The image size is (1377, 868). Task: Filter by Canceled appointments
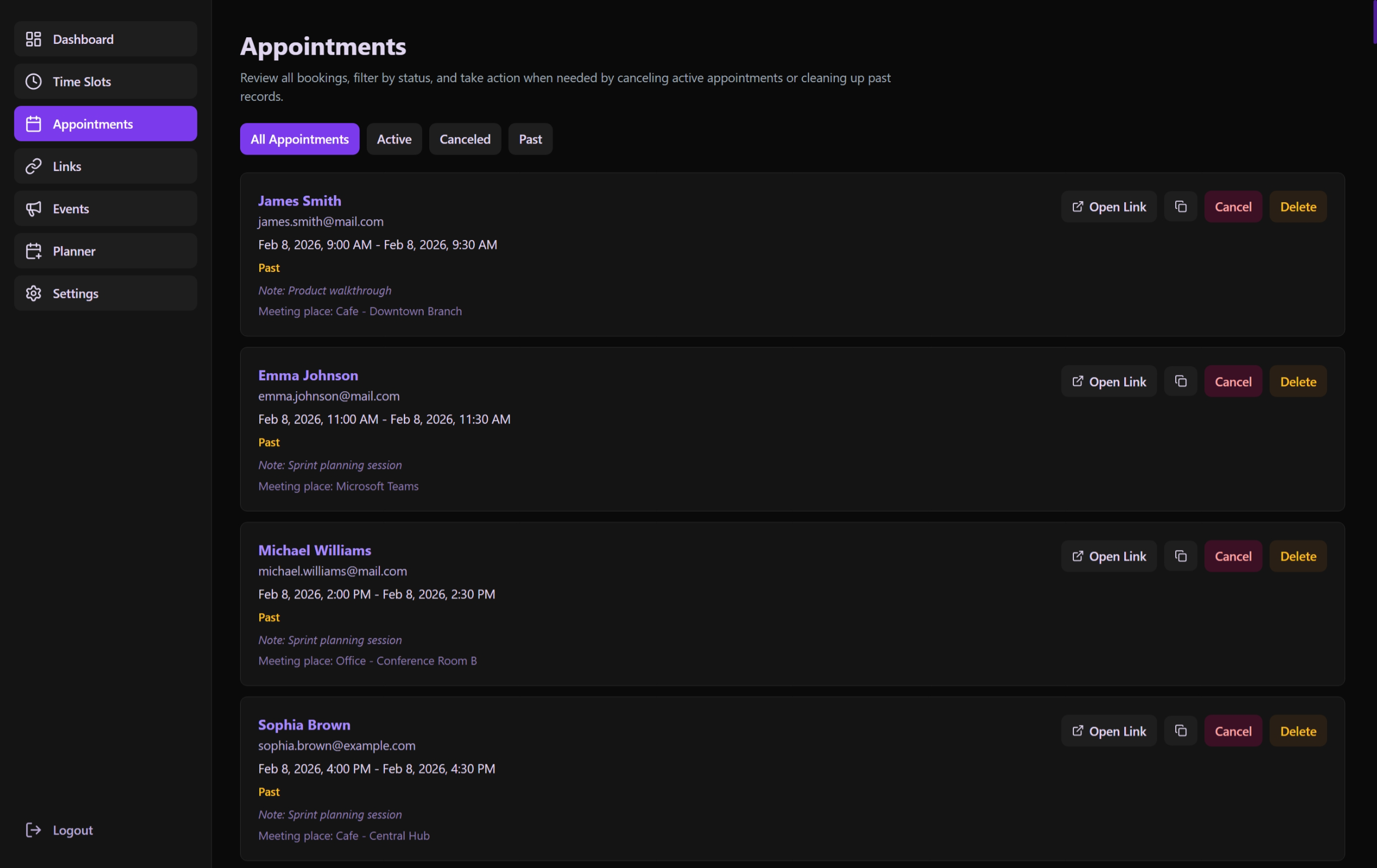tap(464, 139)
